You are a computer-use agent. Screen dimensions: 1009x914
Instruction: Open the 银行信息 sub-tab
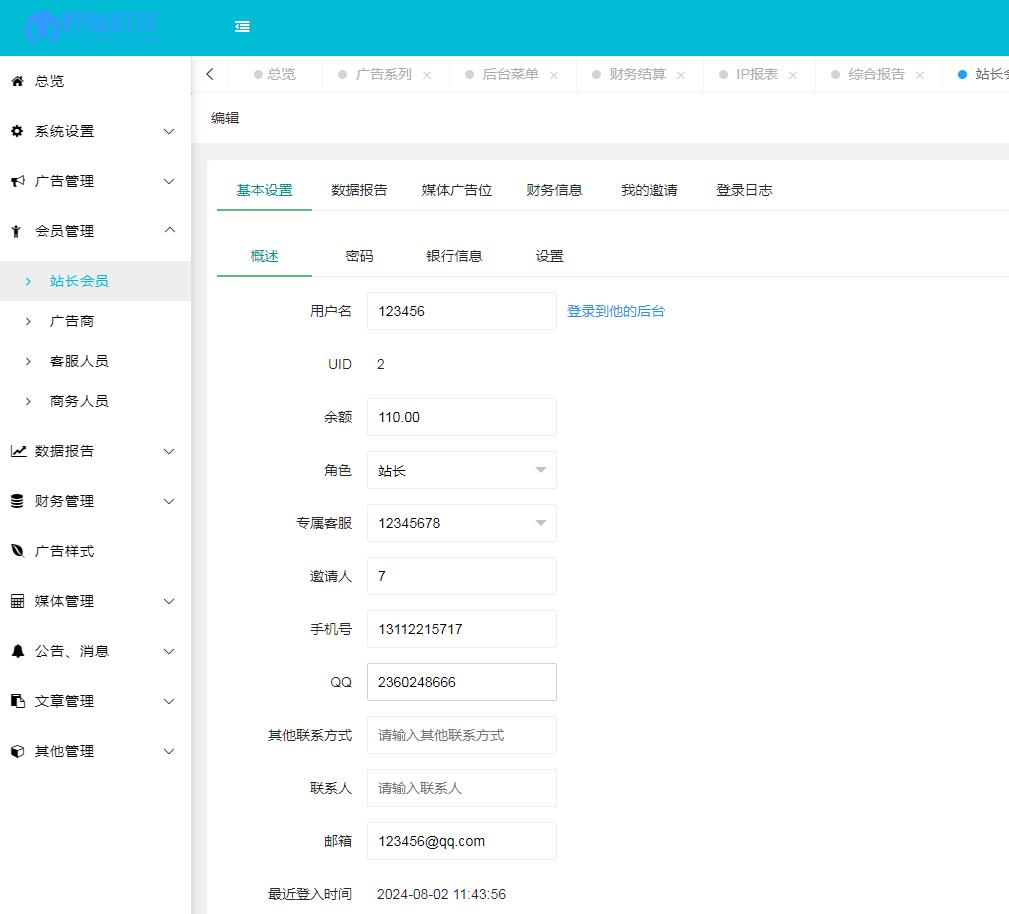(x=454, y=256)
